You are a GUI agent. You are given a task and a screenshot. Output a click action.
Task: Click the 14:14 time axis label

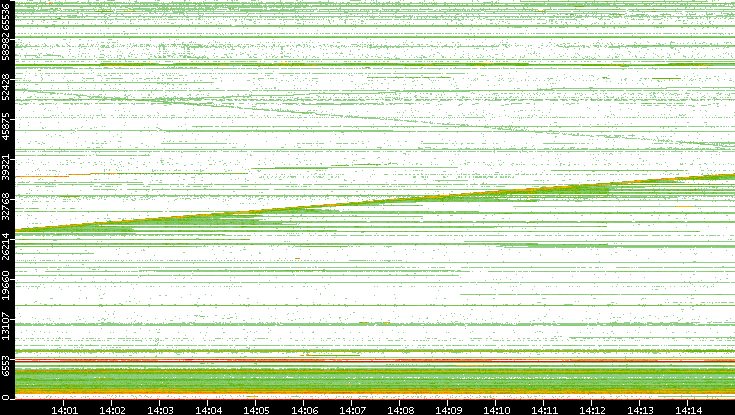pyautogui.click(x=689, y=410)
